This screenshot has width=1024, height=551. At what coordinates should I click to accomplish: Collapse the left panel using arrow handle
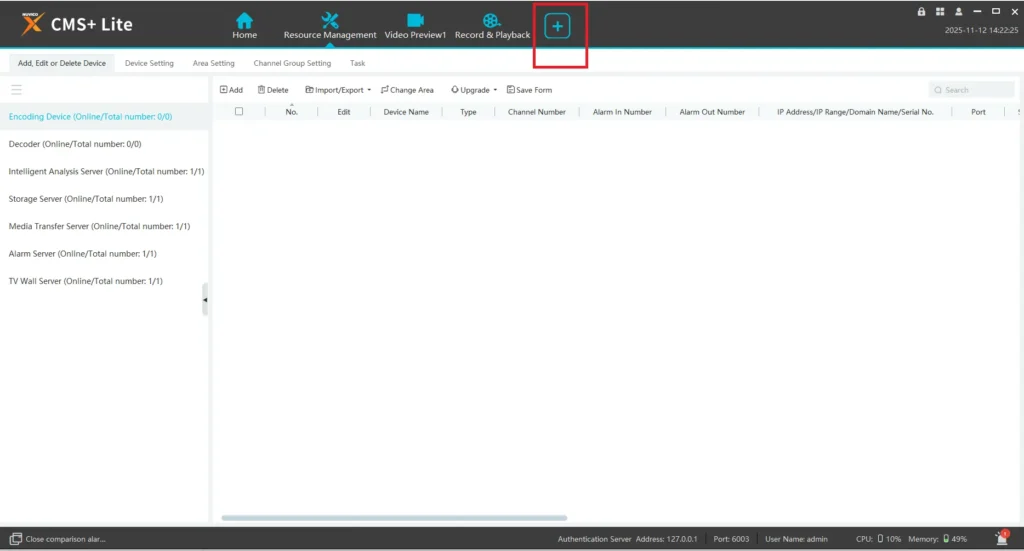(x=205, y=299)
